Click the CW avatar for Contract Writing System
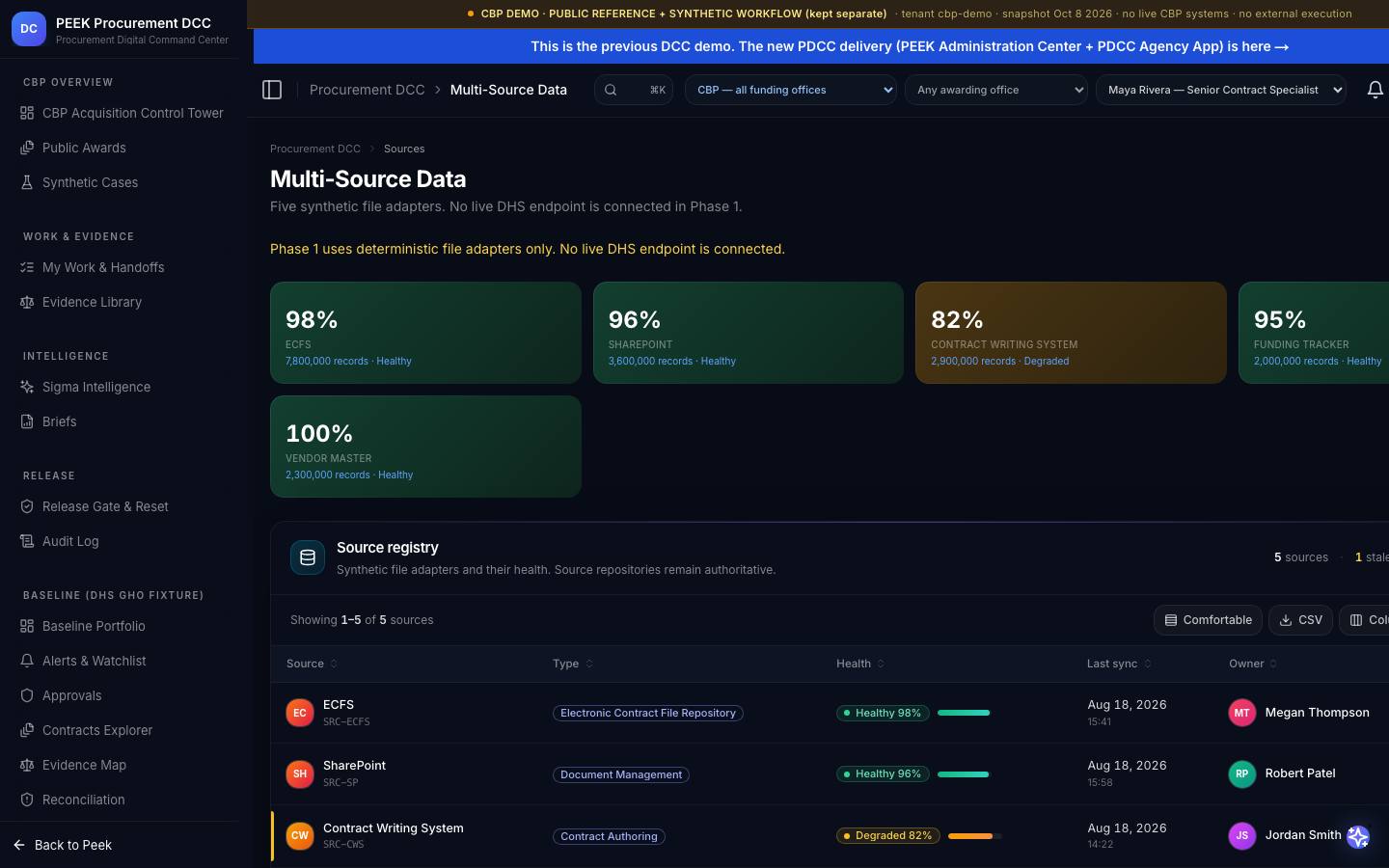Screen dimensions: 1389x868 click(x=300, y=835)
